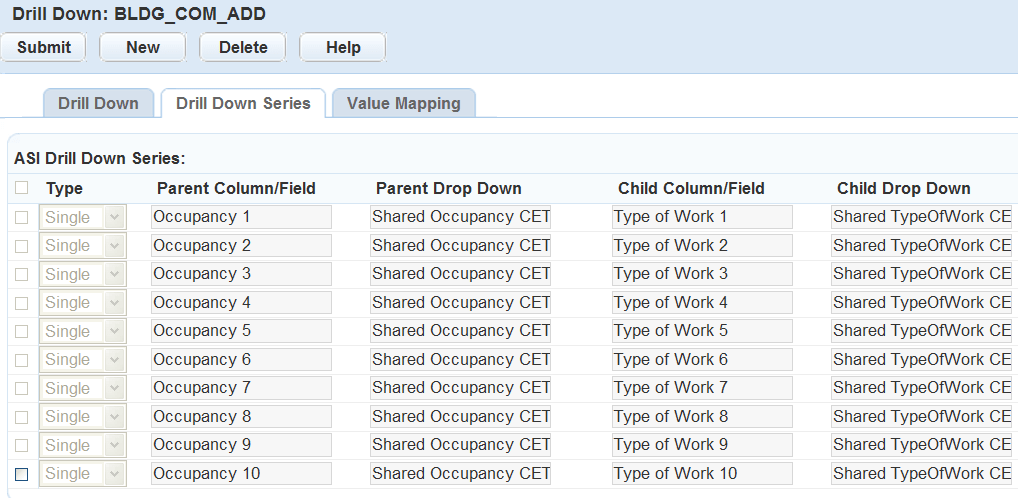Toggle the select-all checkbox in header
Screen dimensions: 1018x498
(22, 188)
